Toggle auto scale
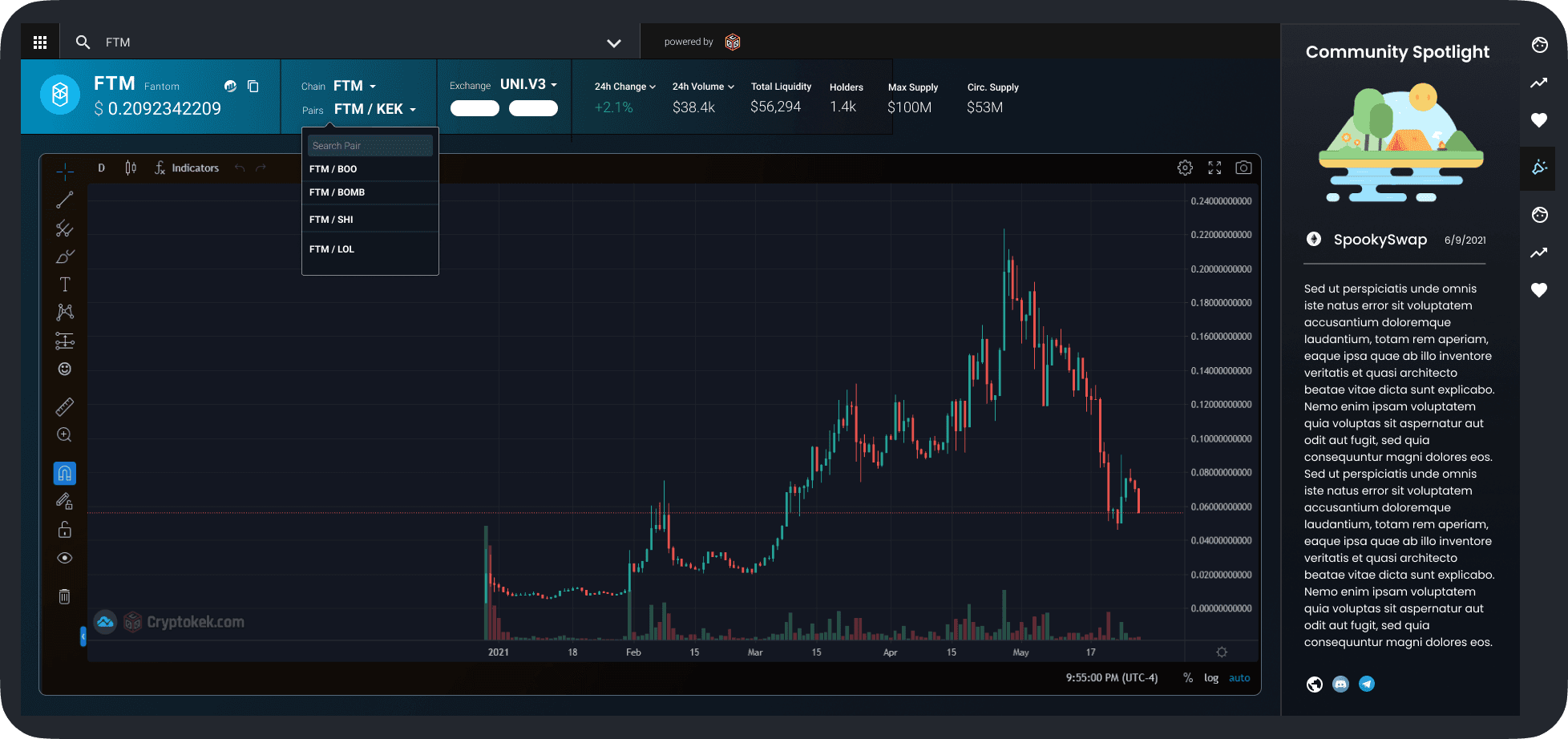 click(1239, 678)
